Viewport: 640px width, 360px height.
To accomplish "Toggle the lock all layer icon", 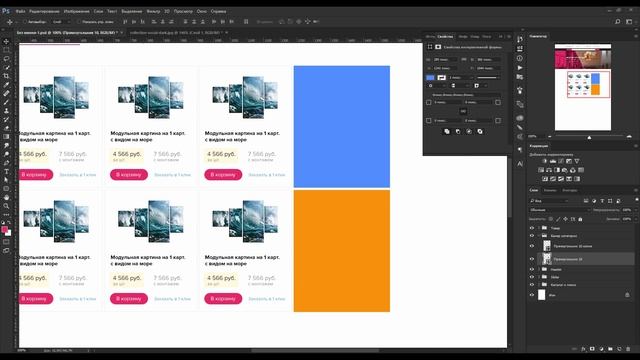I will click(x=580, y=219).
